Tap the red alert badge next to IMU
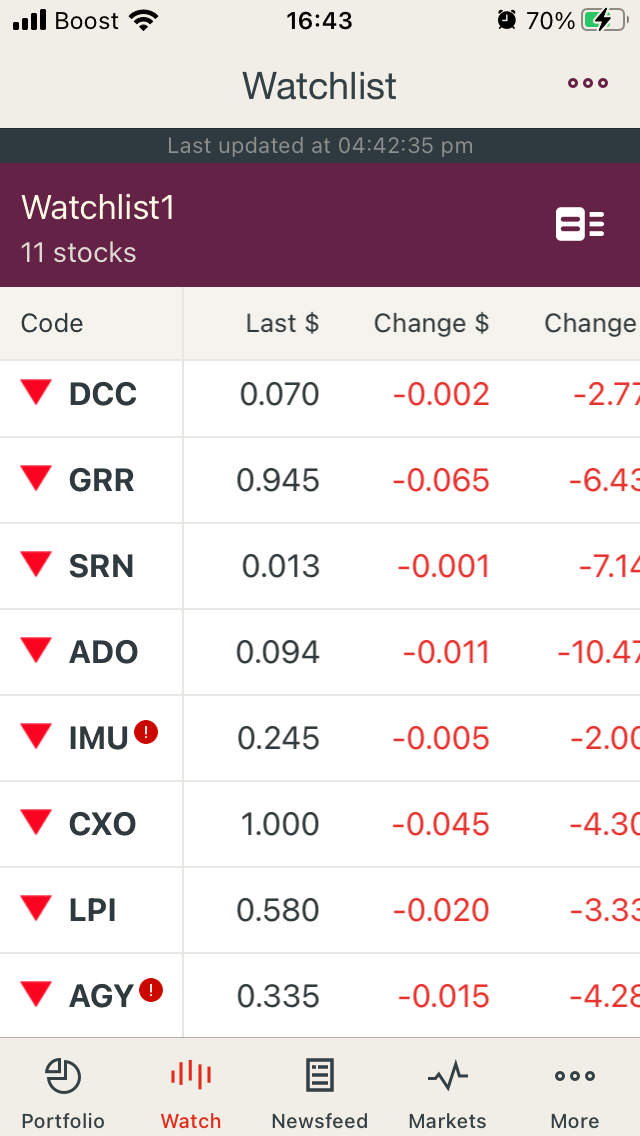 point(146,732)
